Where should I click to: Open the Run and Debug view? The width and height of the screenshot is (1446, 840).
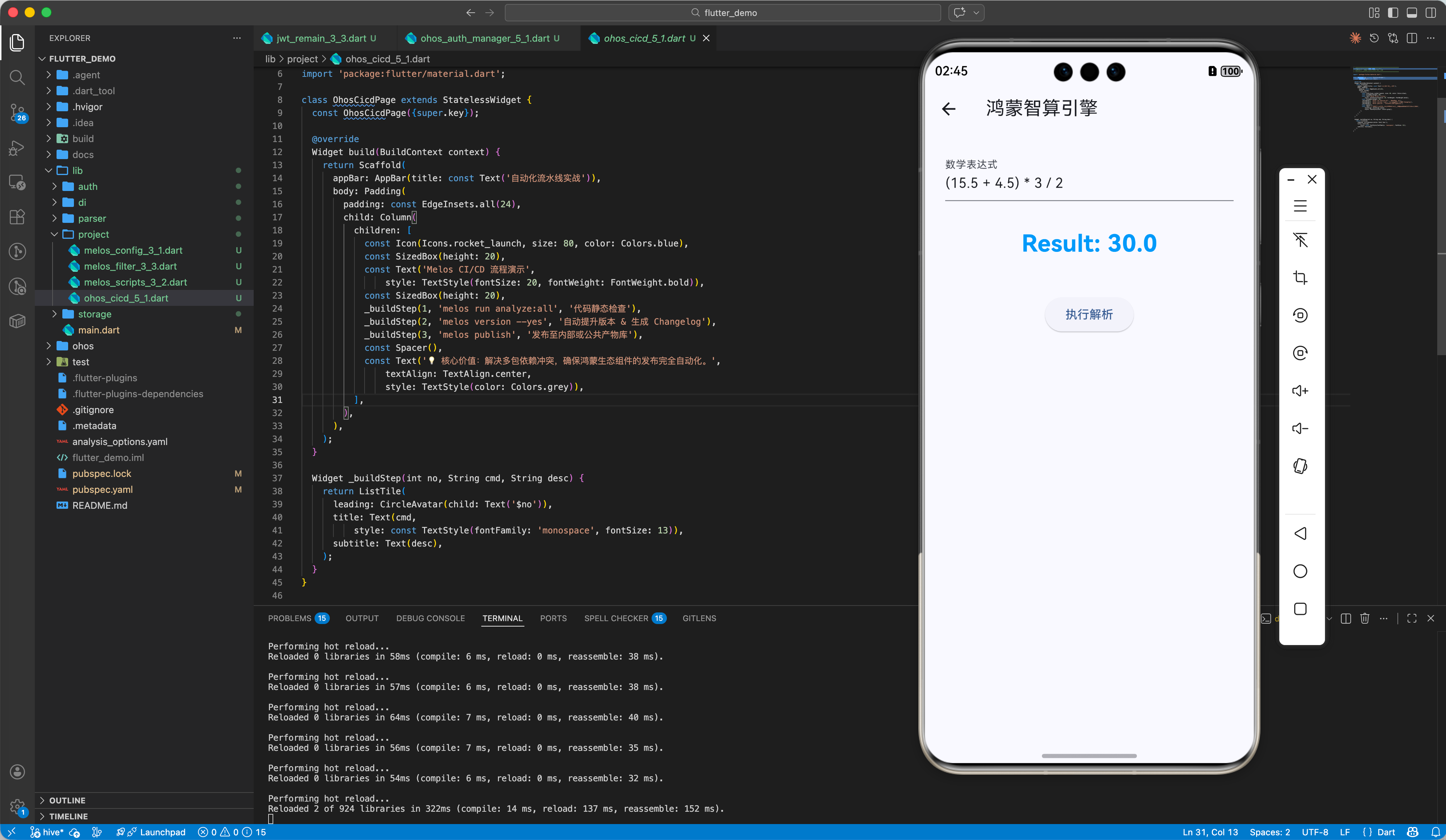(17, 148)
